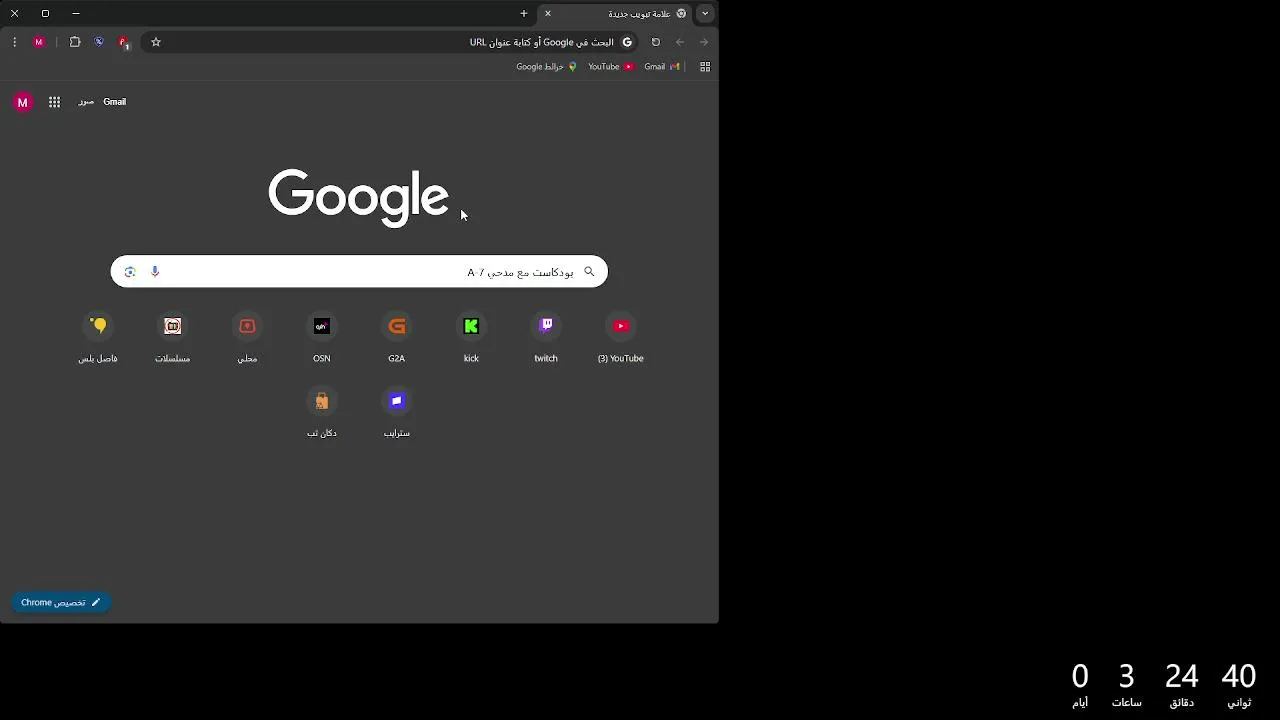Select the علامة تبويب جديدة tab
The width and height of the screenshot is (1280, 720).
(615, 14)
